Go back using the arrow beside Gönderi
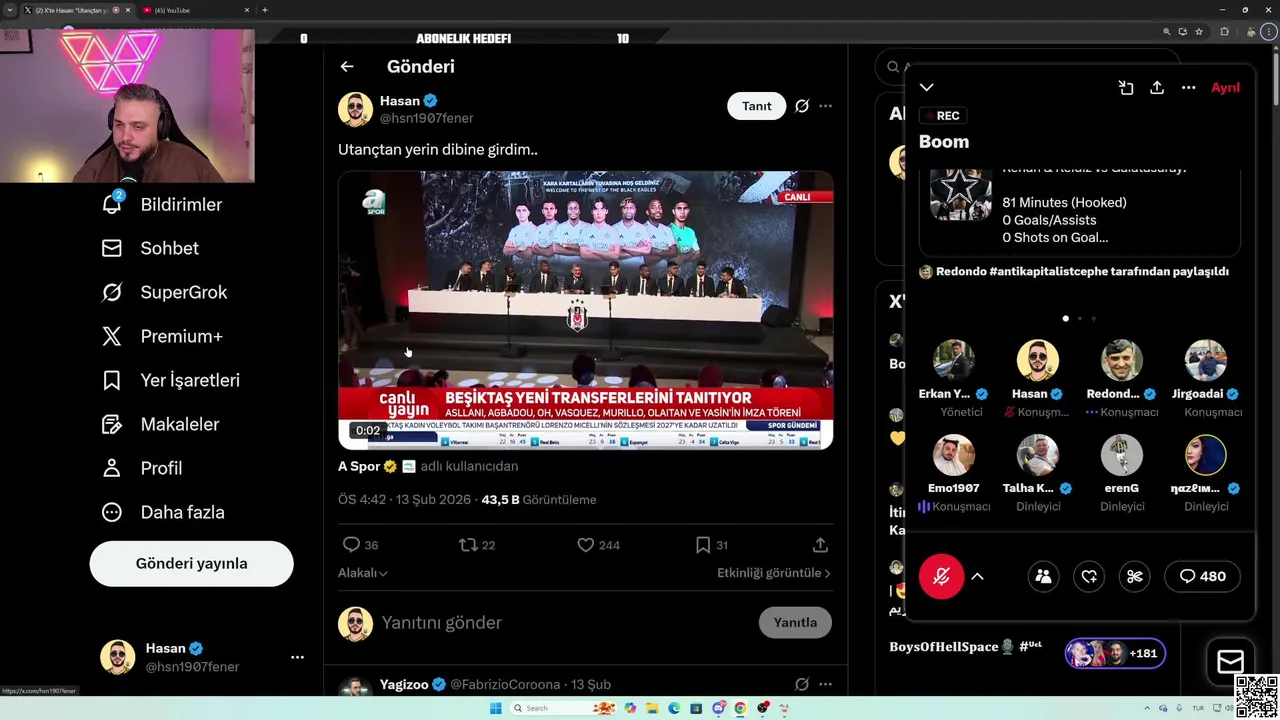The image size is (1280, 720). click(347, 67)
